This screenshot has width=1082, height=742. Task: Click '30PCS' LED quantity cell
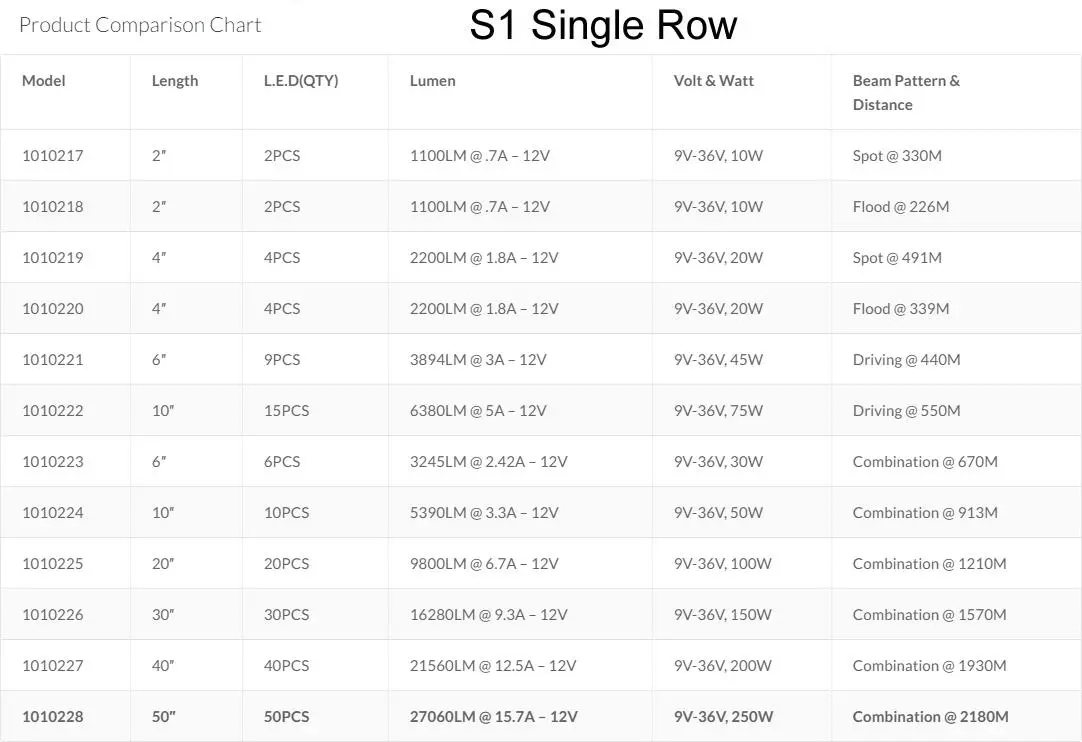[x=286, y=615]
